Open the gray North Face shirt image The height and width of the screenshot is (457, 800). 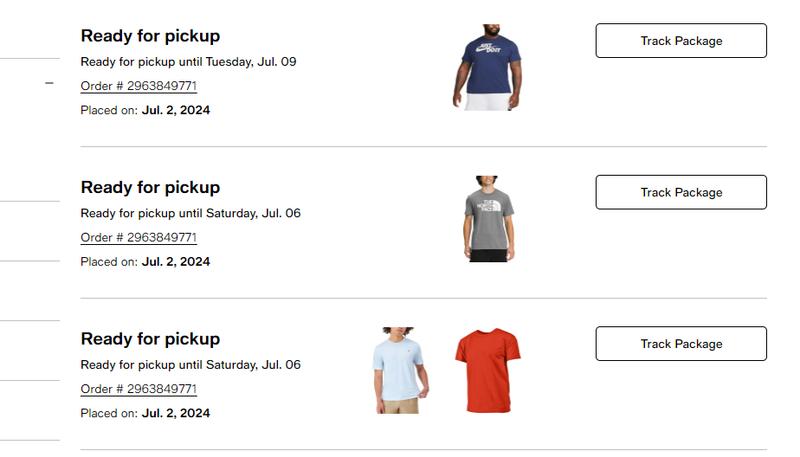pos(487,219)
